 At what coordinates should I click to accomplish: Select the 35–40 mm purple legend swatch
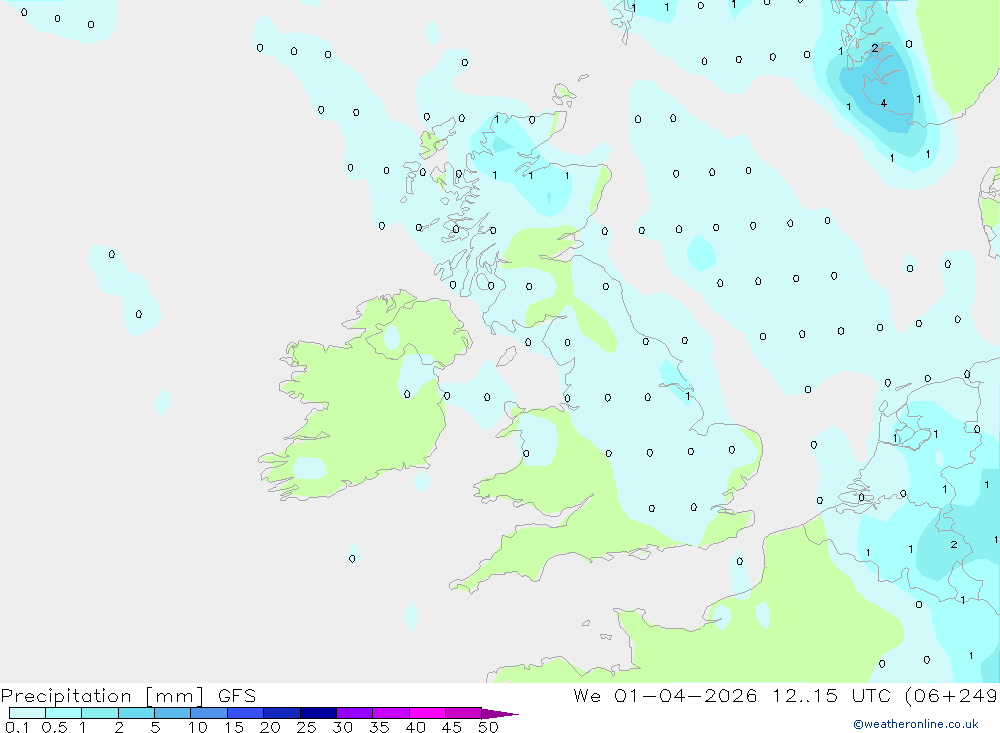pos(391,713)
